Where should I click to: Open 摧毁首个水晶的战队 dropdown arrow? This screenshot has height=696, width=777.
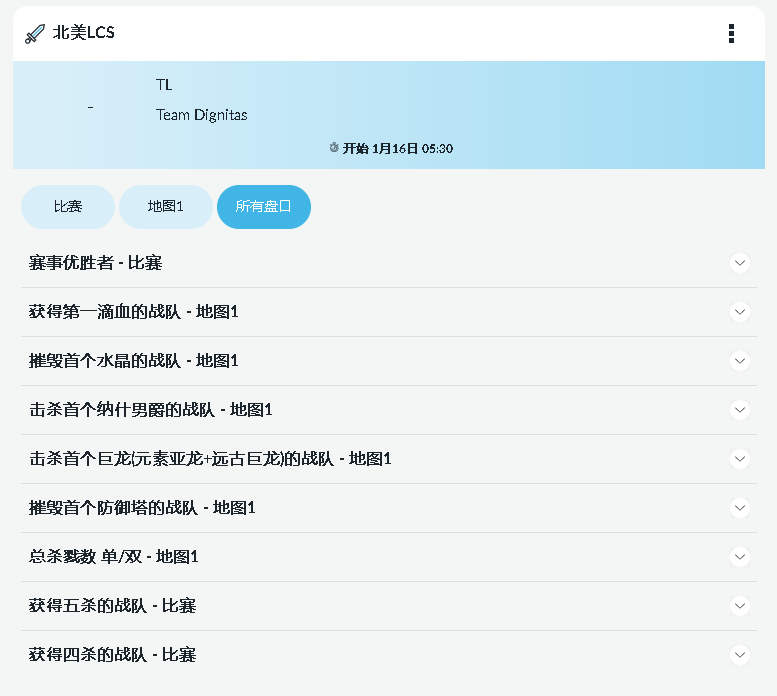740,361
